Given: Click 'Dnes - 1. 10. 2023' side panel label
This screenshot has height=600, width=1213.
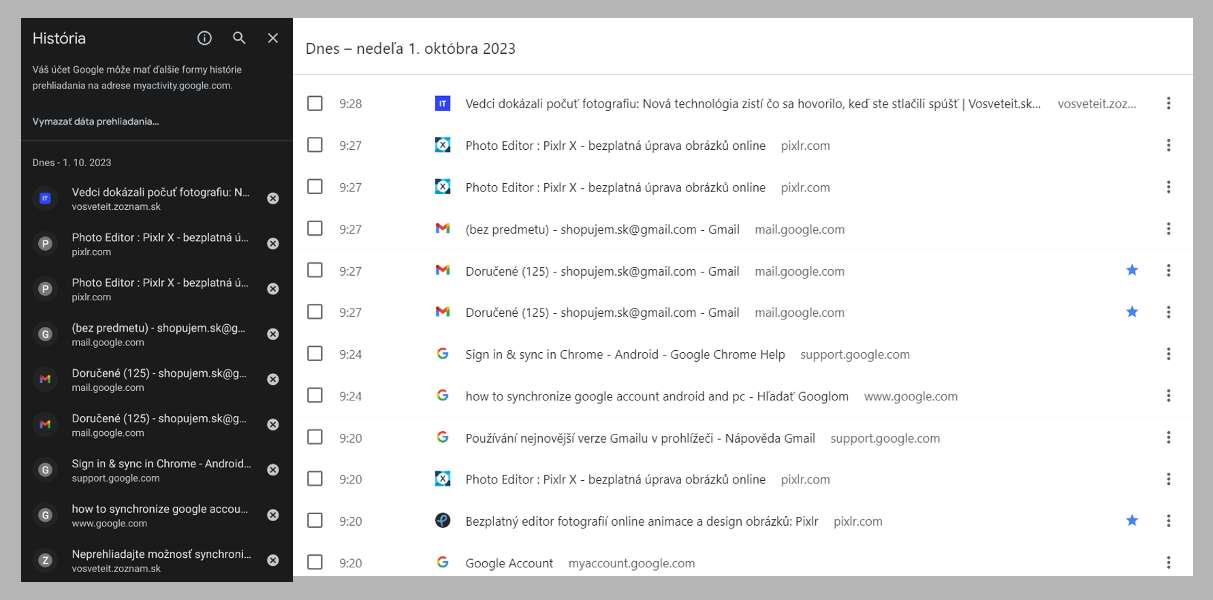Looking at the screenshot, I should [72, 162].
